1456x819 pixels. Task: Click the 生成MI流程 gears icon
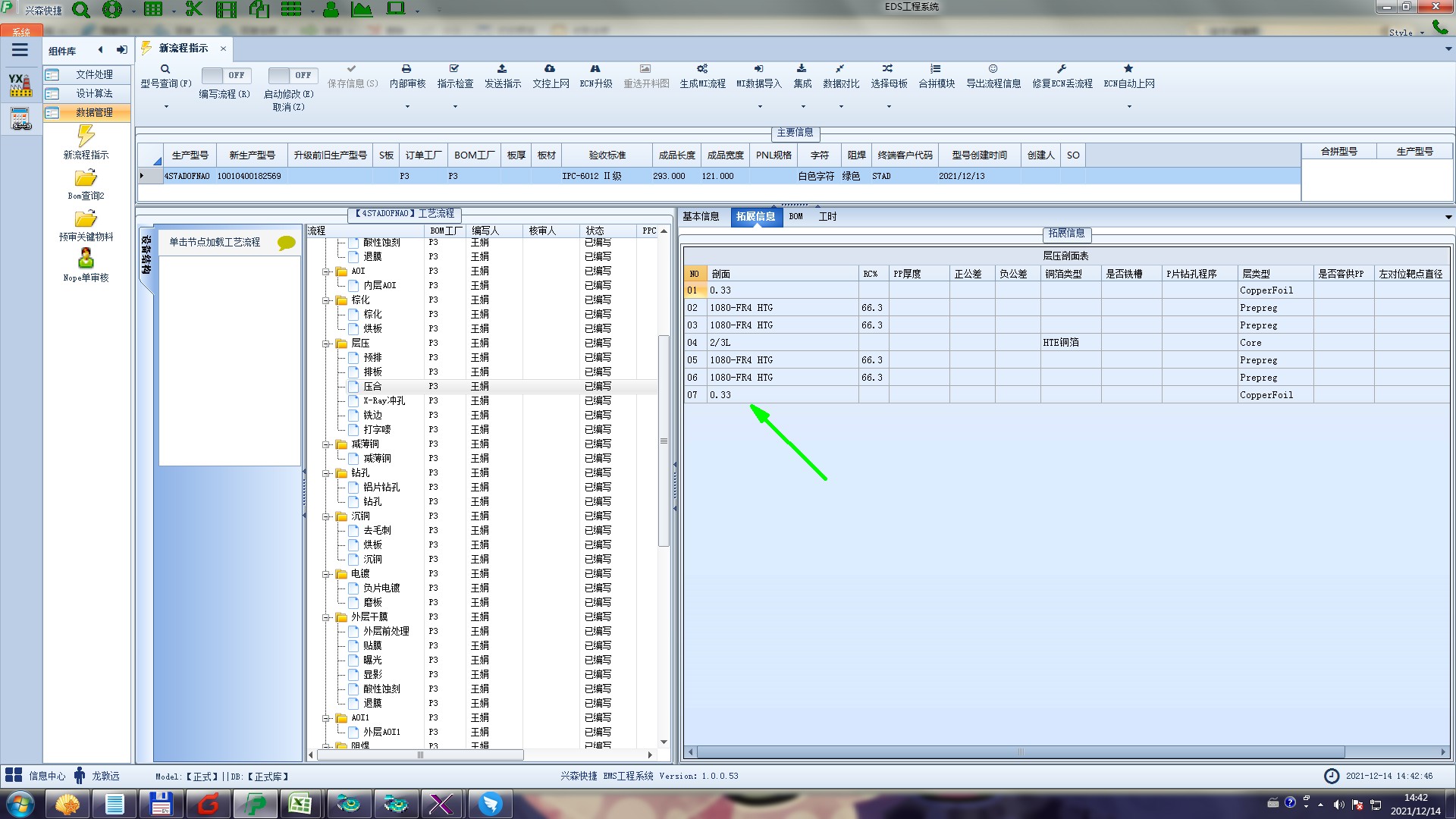tap(702, 68)
